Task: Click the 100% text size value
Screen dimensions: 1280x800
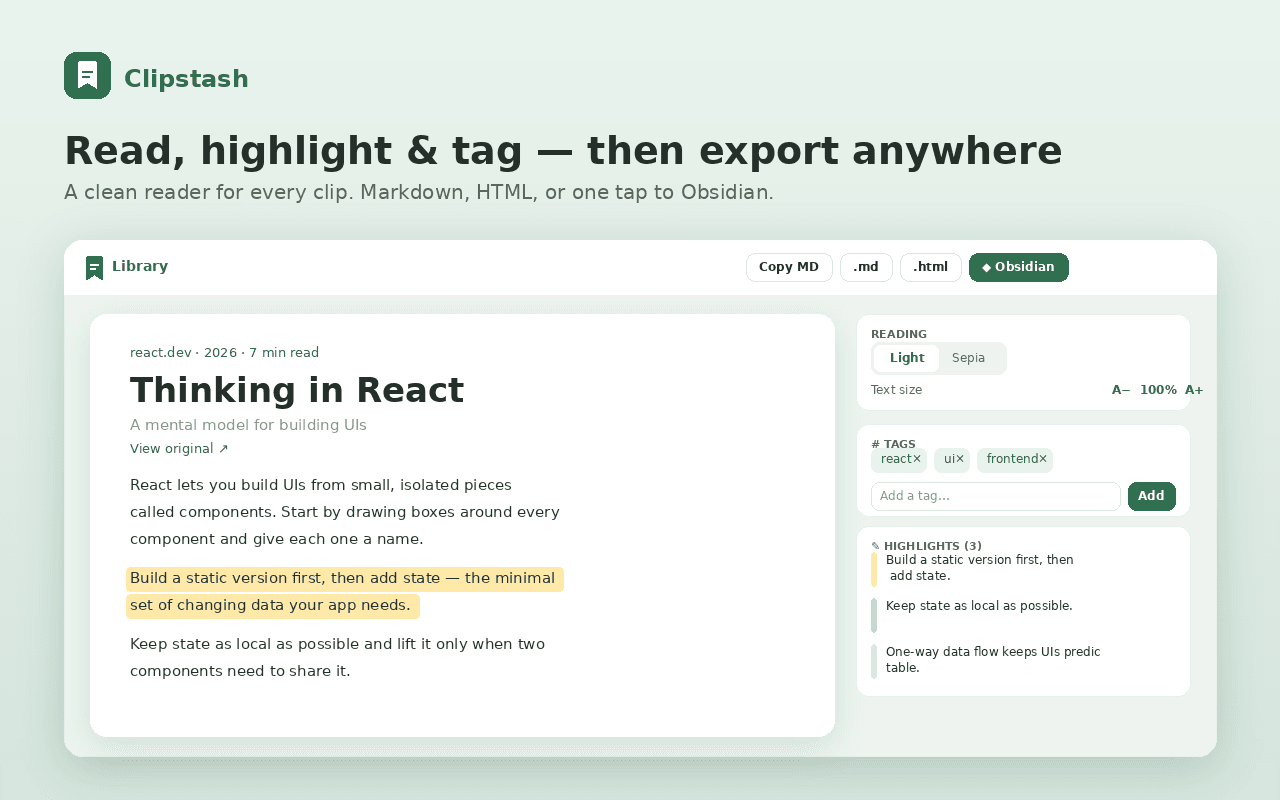Action: [x=1158, y=390]
